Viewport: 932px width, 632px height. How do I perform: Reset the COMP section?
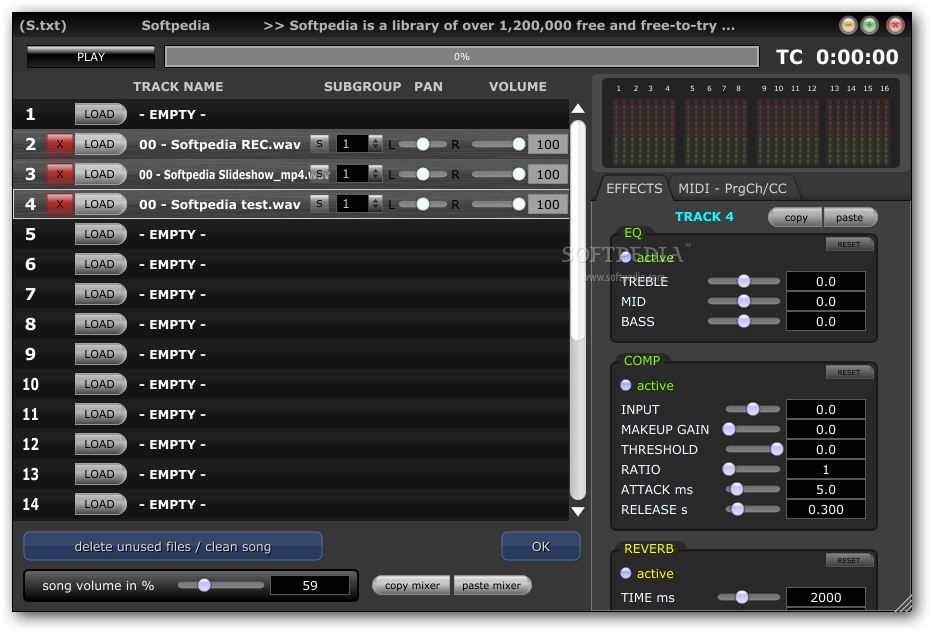coord(849,372)
